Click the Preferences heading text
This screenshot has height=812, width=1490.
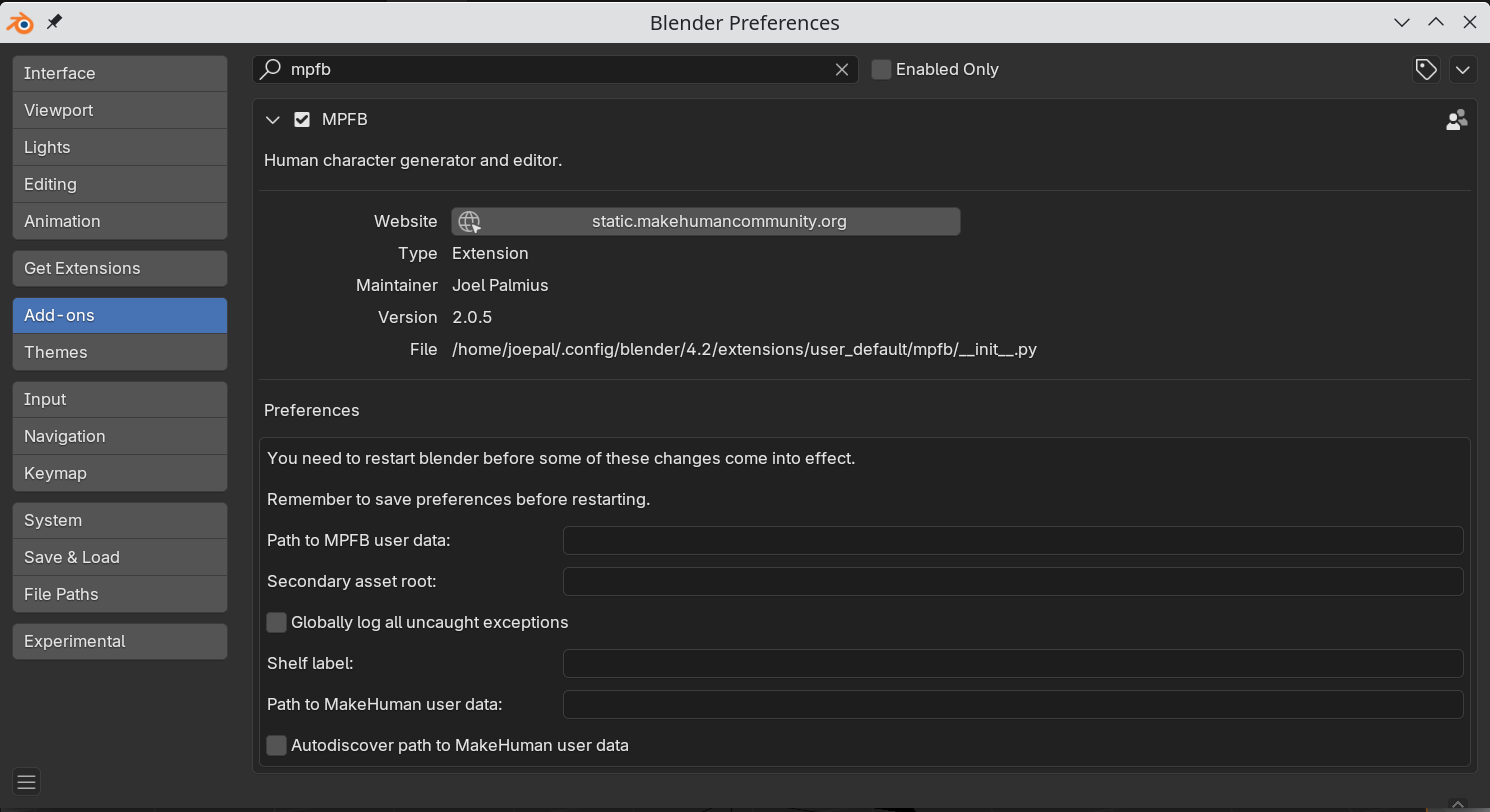tap(312, 411)
